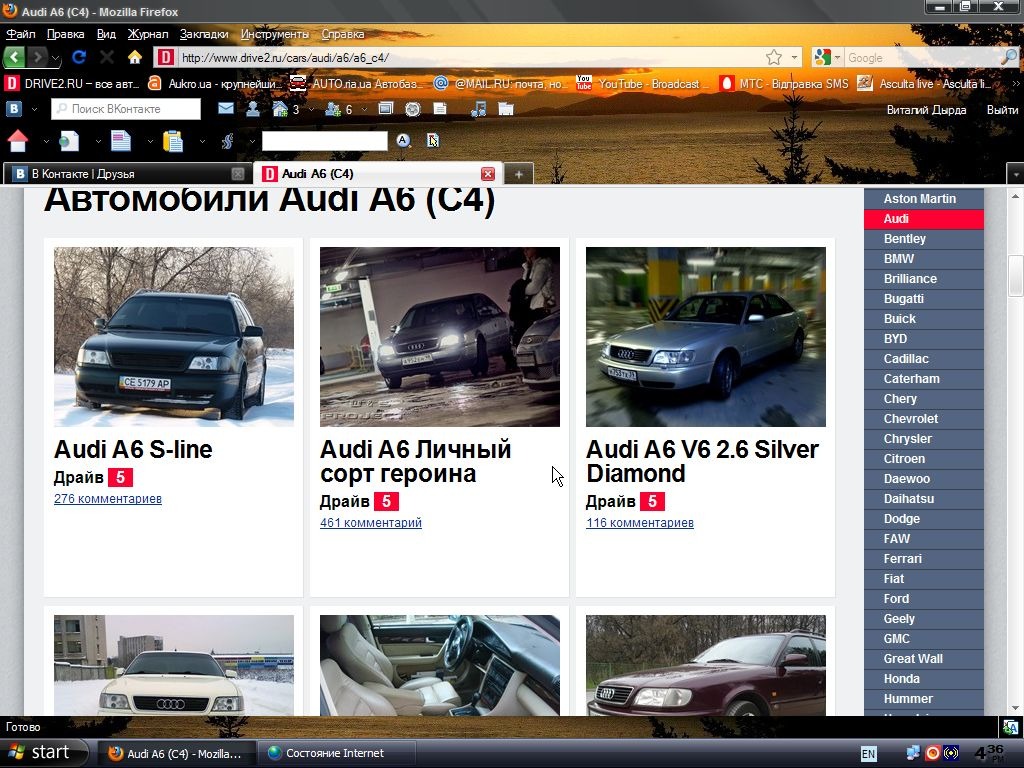Click the blue swirl icon in lower toolbar
The height and width of the screenshot is (768, 1024).
(x=227, y=140)
